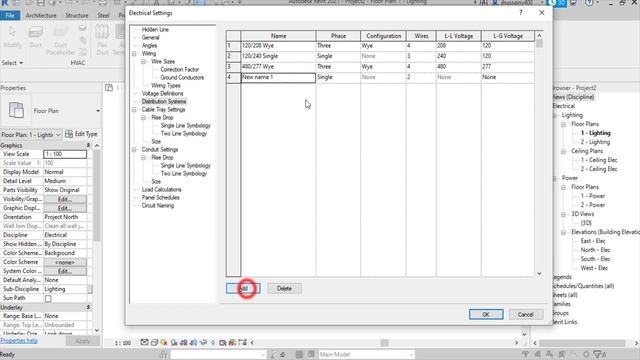Select Panel Schedules in settings tree

pos(161,198)
